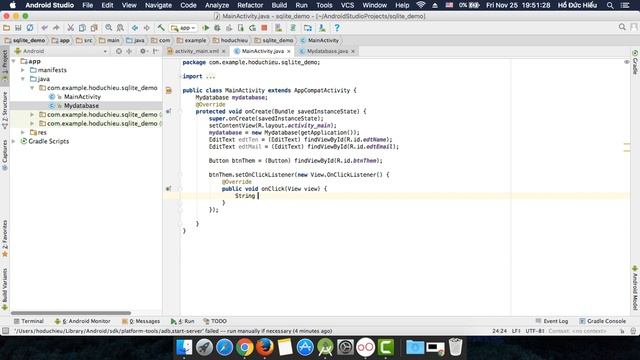Open the Gradle Console panel
The image size is (640, 360).
click(x=602, y=321)
